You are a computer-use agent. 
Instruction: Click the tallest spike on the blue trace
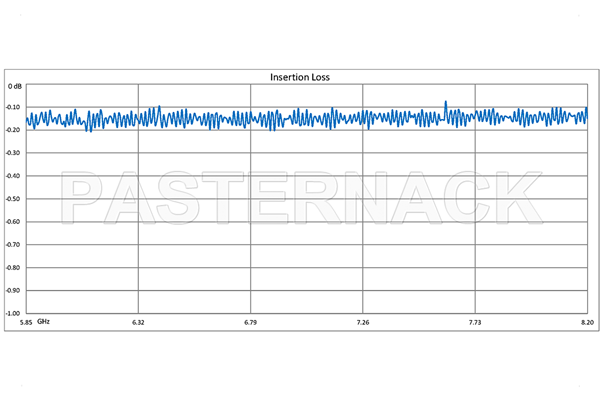pos(446,102)
